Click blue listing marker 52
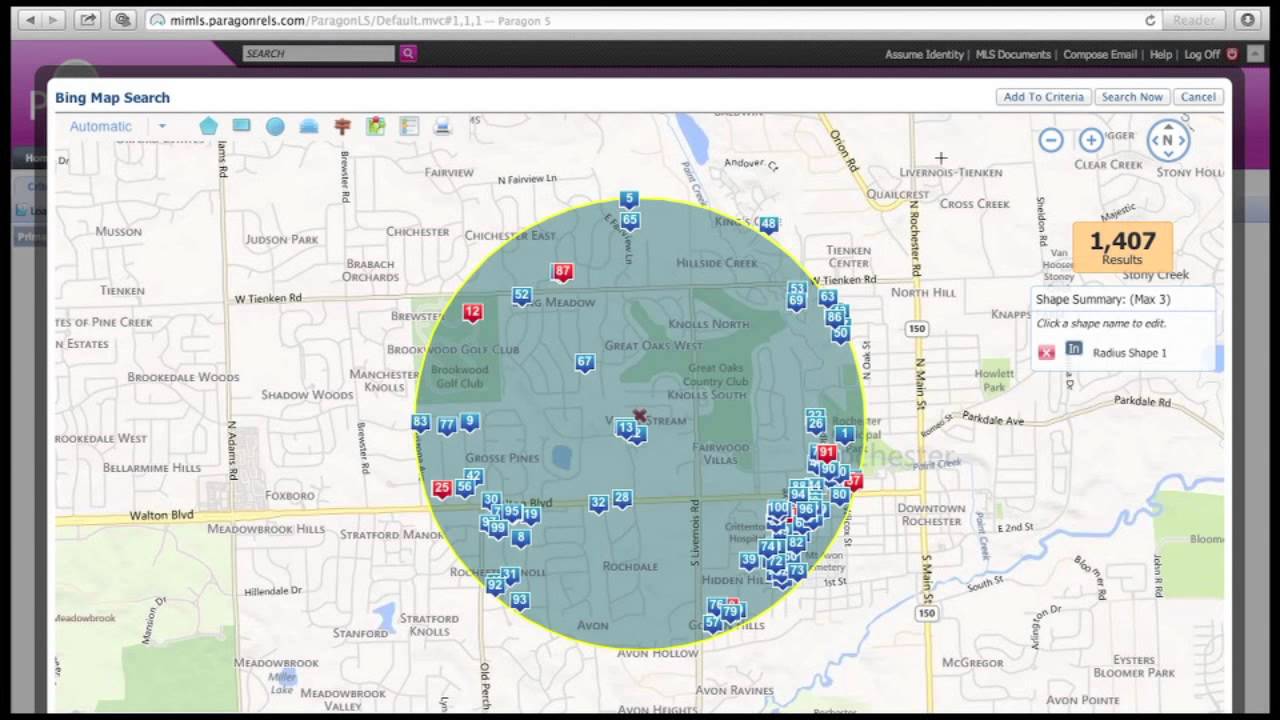 [x=521, y=296]
